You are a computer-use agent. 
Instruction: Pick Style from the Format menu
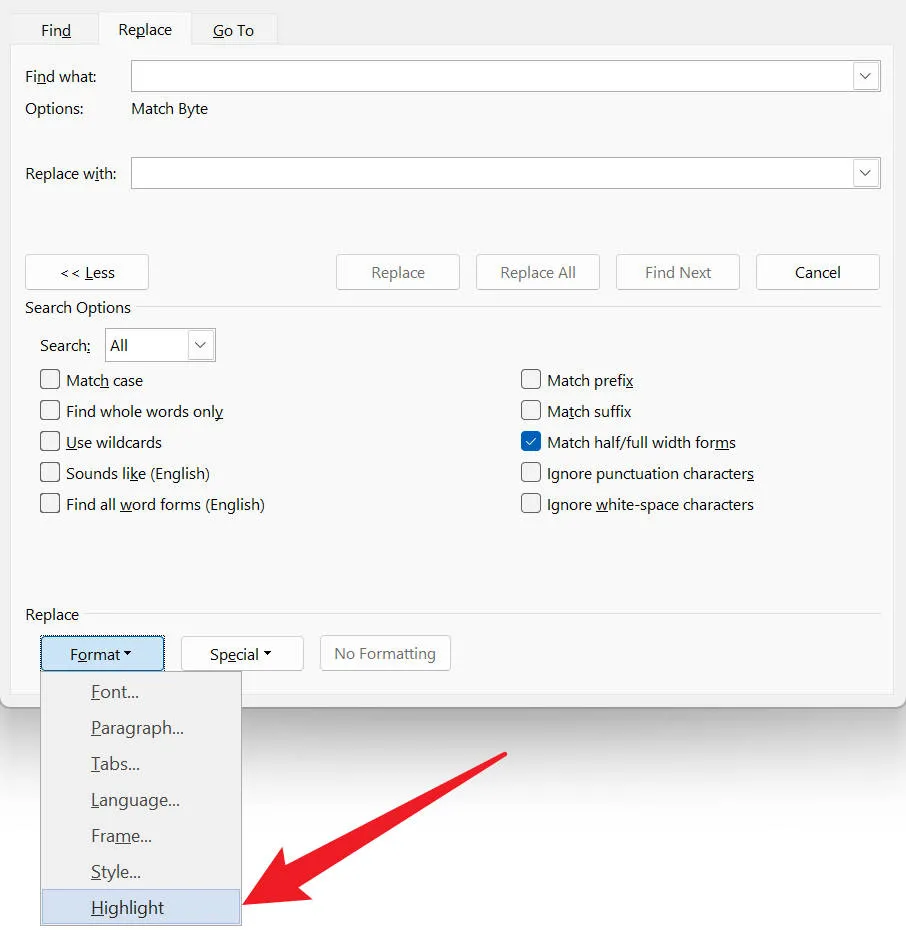click(x=114, y=871)
